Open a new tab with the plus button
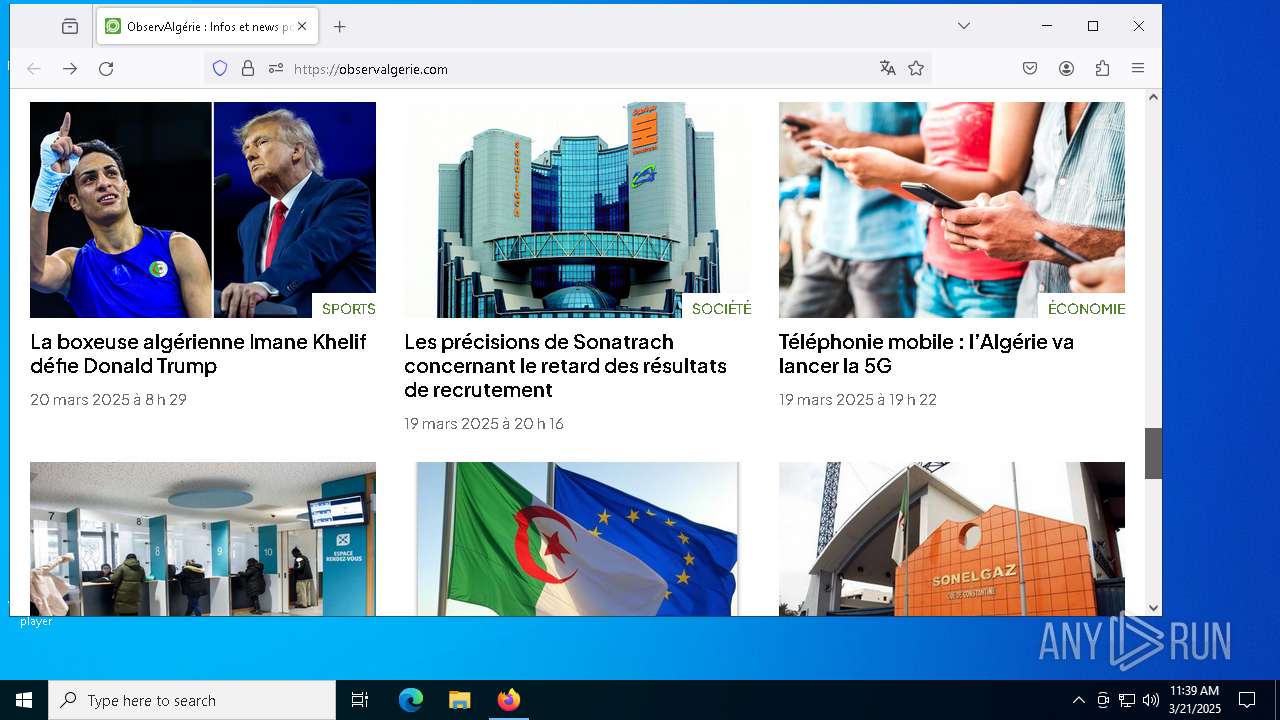 click(340, 27)
